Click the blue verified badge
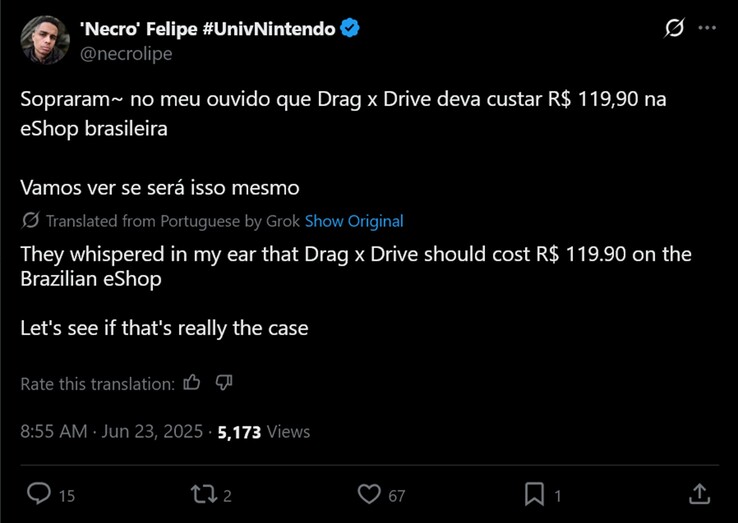This screenshot has width=738, height=523. tap(350, 29)
